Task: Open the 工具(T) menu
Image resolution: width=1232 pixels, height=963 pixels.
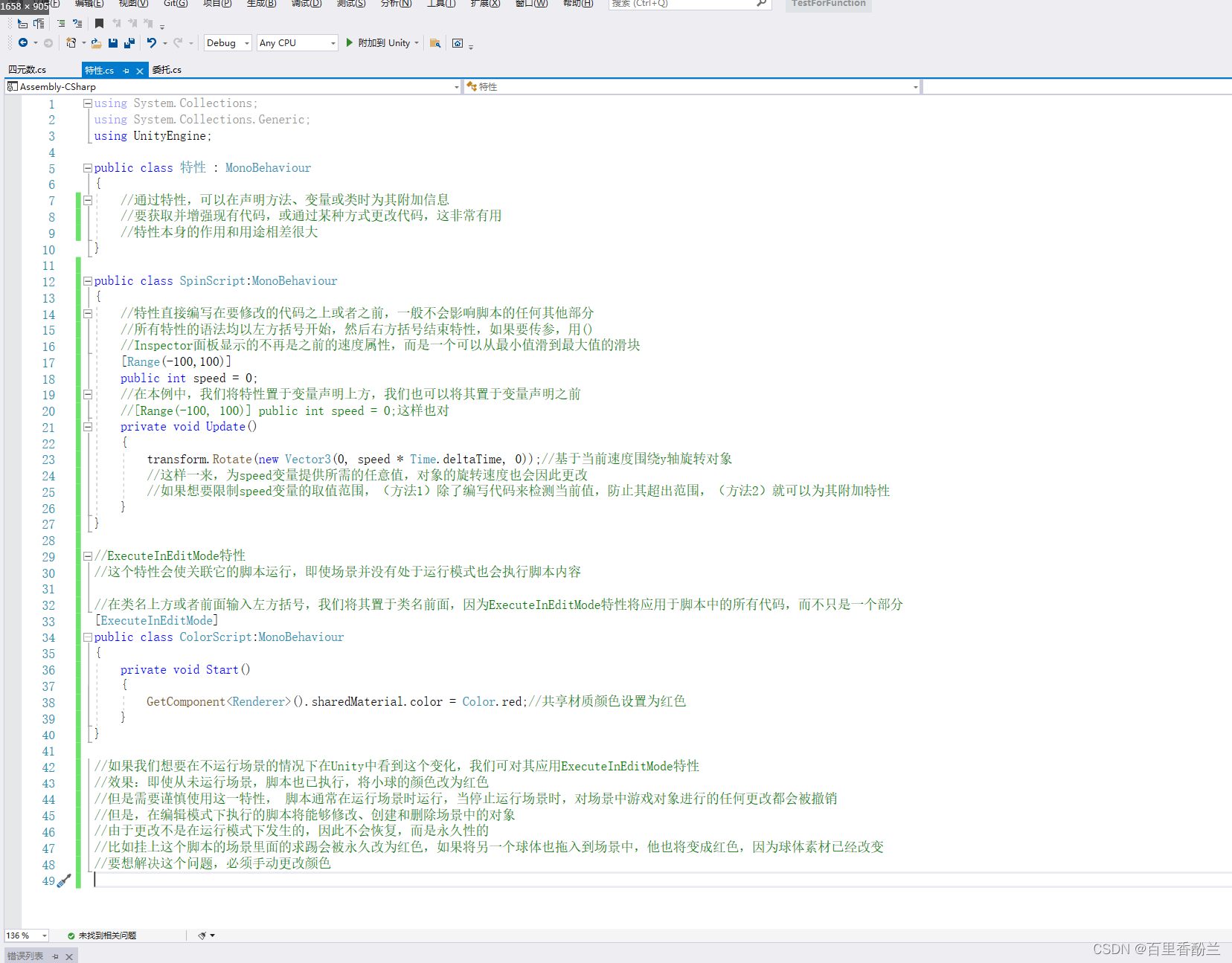Action: [441, 4]
